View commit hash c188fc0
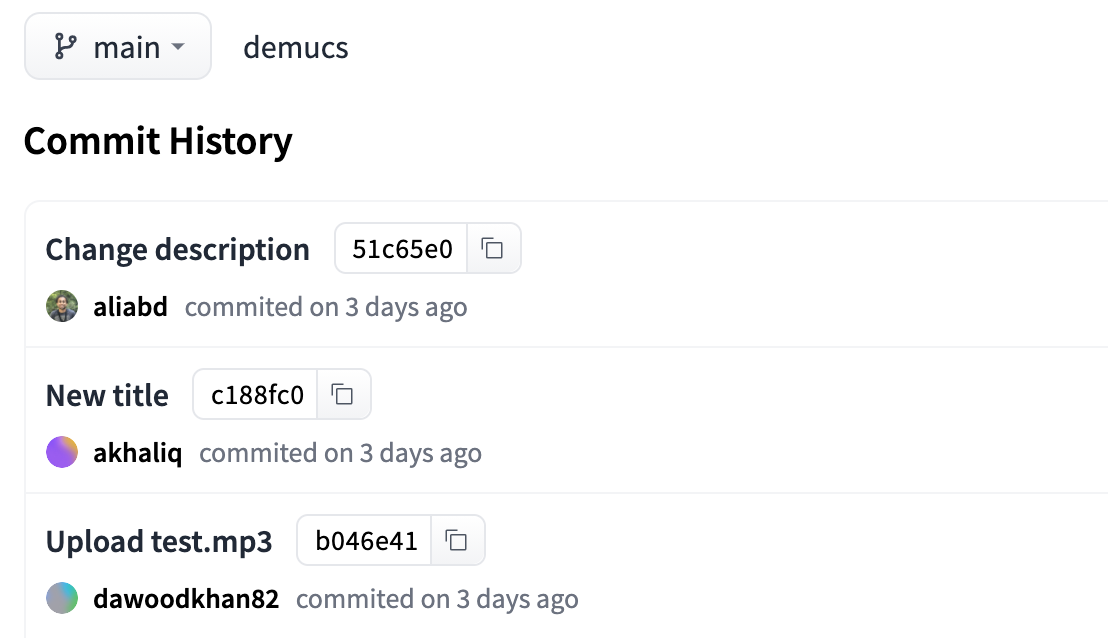 256,394
